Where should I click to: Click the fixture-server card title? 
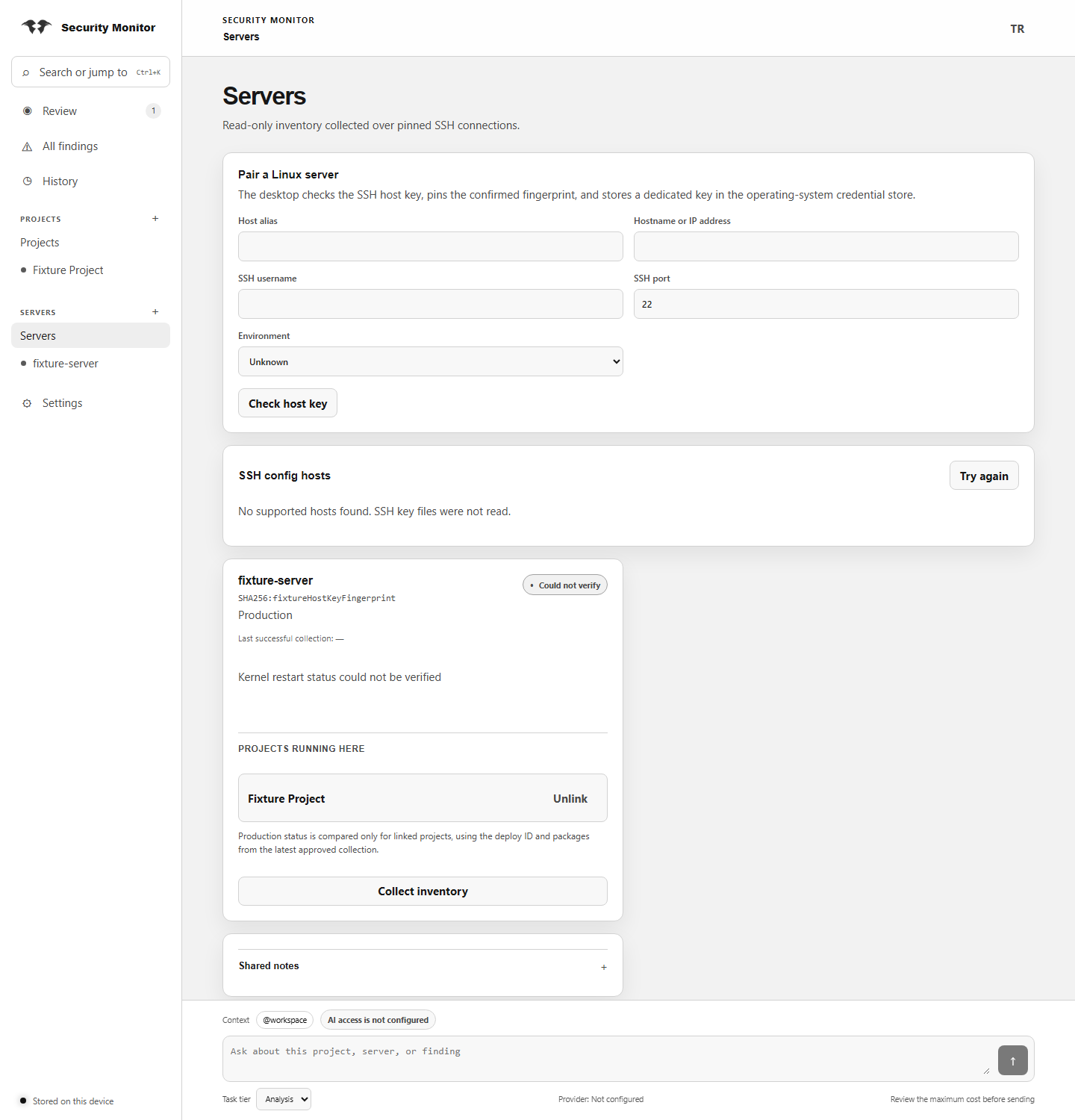(275, 581)
